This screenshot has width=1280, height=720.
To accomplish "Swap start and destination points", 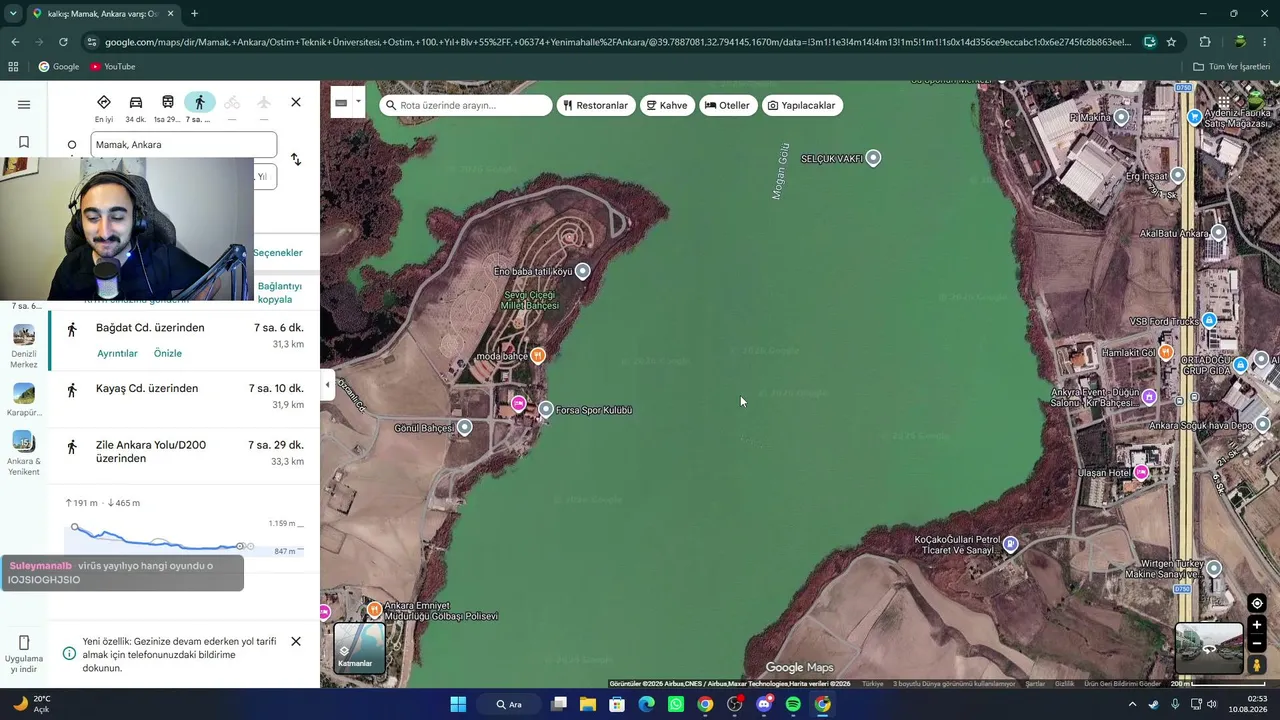I will (x=296, y=160).
